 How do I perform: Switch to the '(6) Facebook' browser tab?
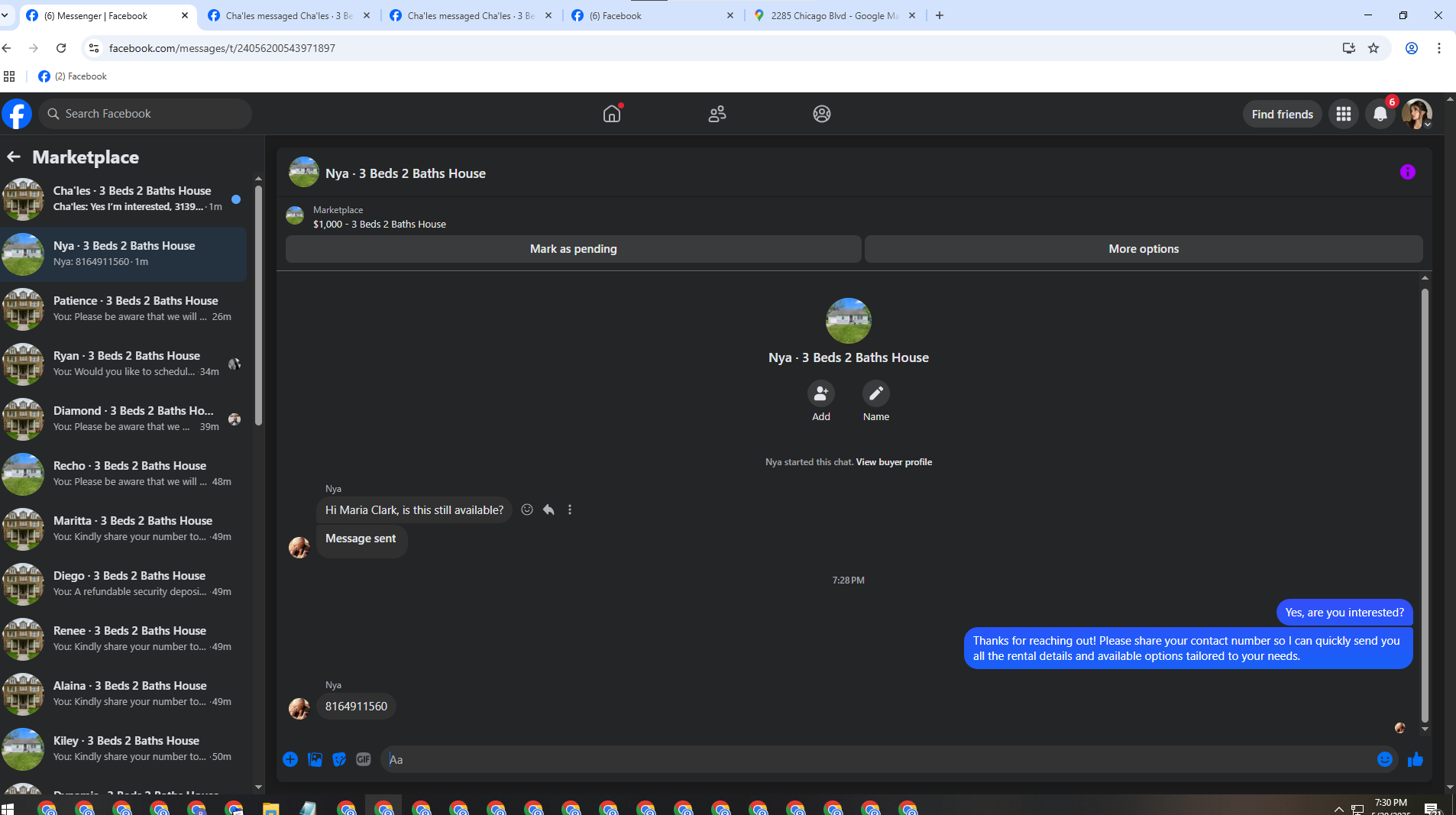pyautogui.click(x=652, y=15)
